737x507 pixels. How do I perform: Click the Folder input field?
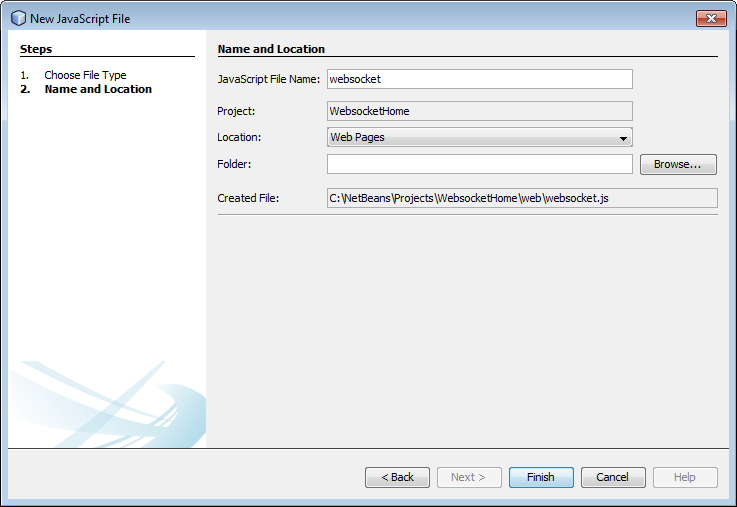[479, 164]
